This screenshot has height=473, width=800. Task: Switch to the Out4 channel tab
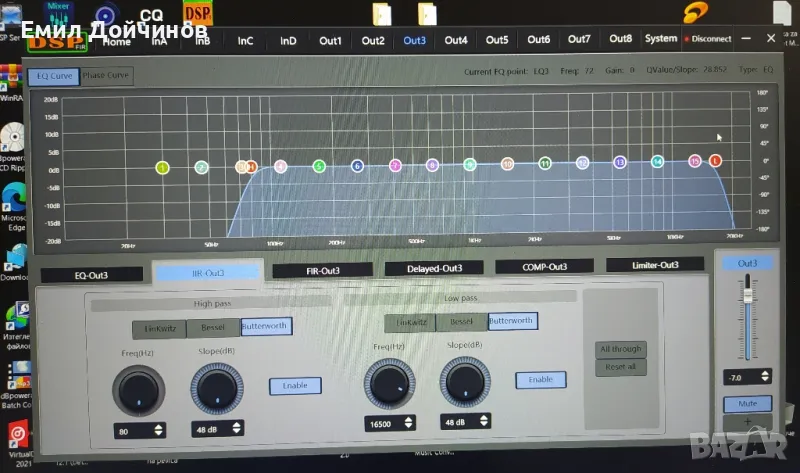(x=456, y=40)
